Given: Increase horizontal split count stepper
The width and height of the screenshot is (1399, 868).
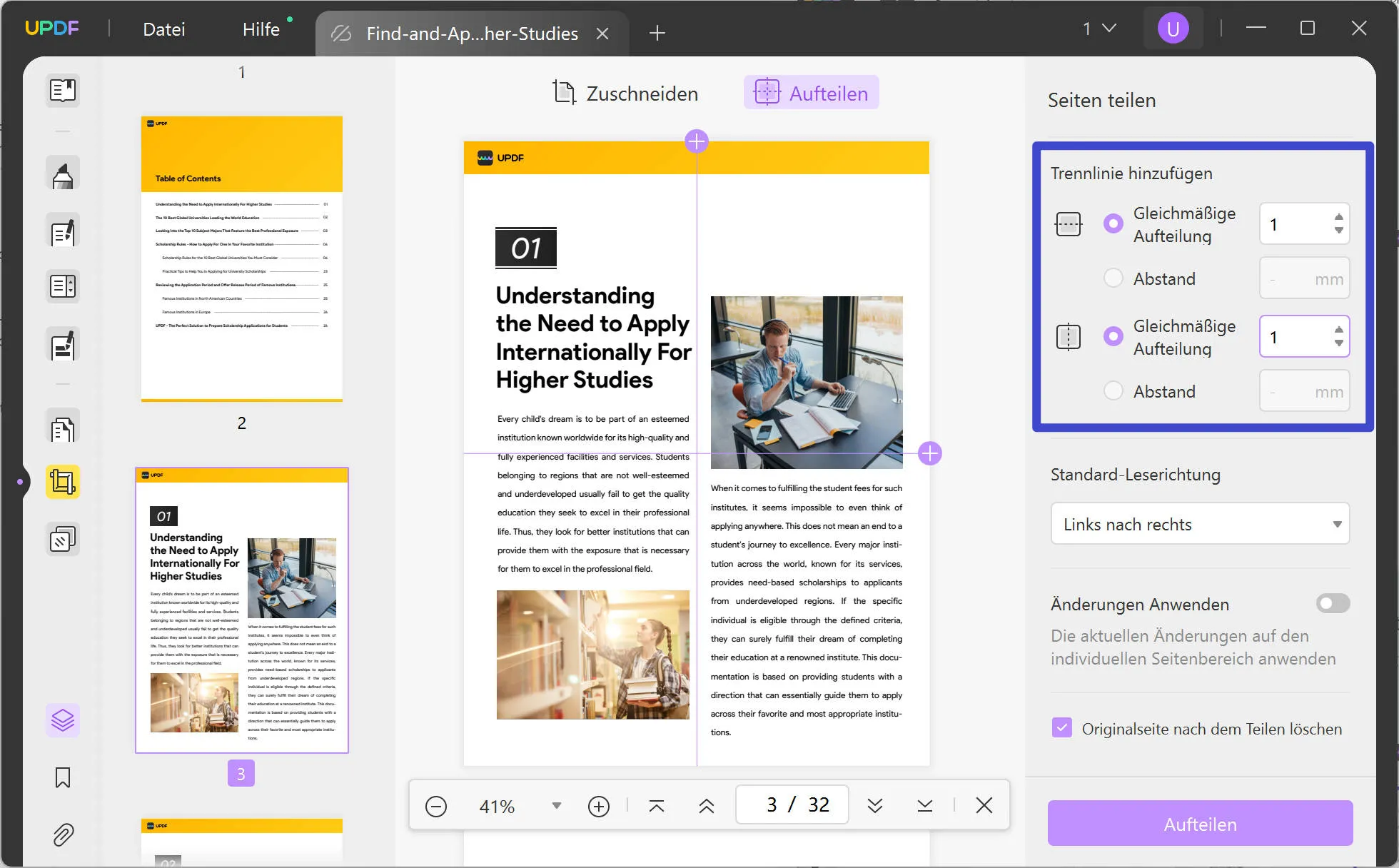Looking at the screenshot, I should tap(1339, 217).
